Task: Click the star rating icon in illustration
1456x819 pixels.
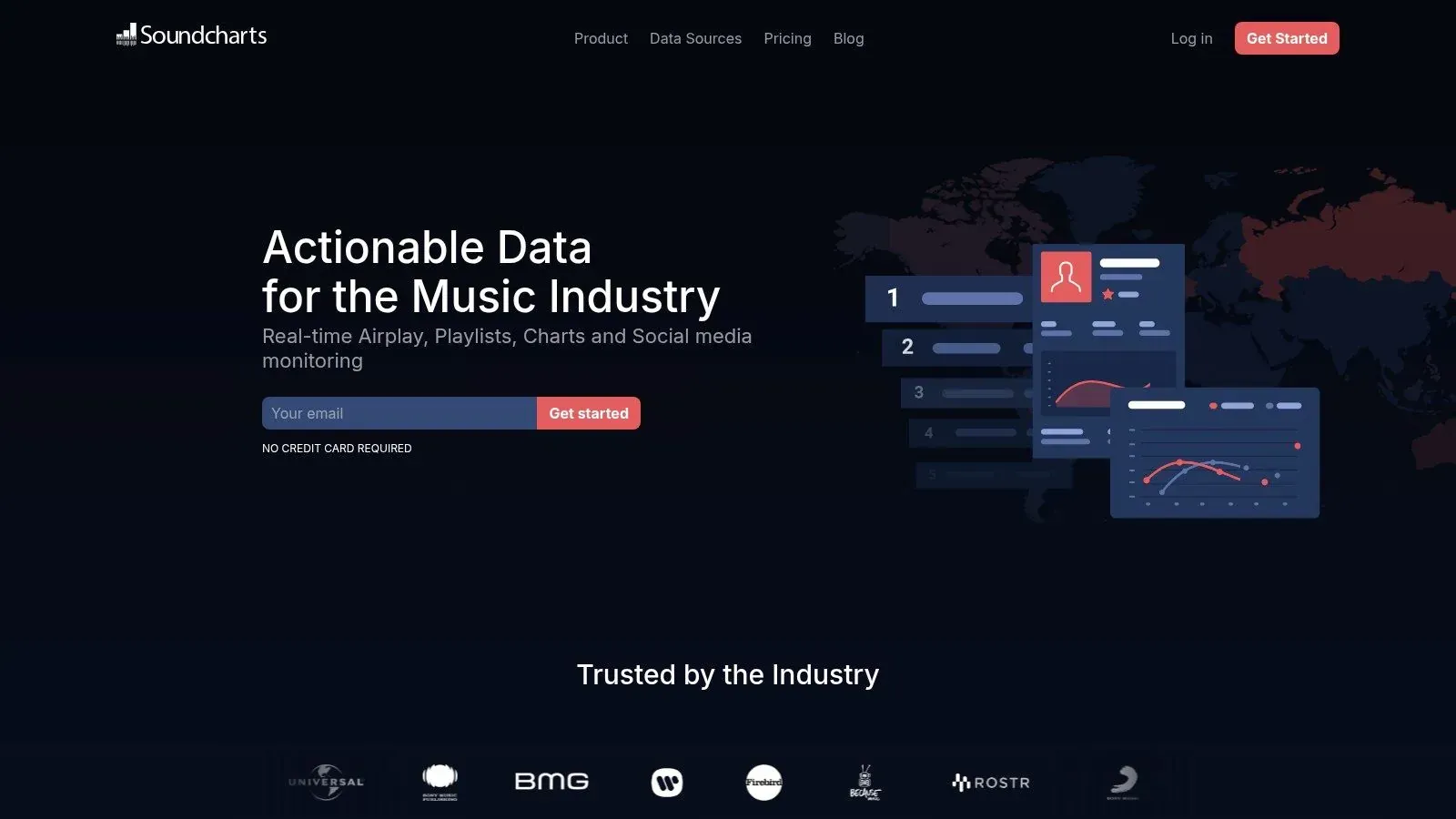Action: tap(1107, 294)
